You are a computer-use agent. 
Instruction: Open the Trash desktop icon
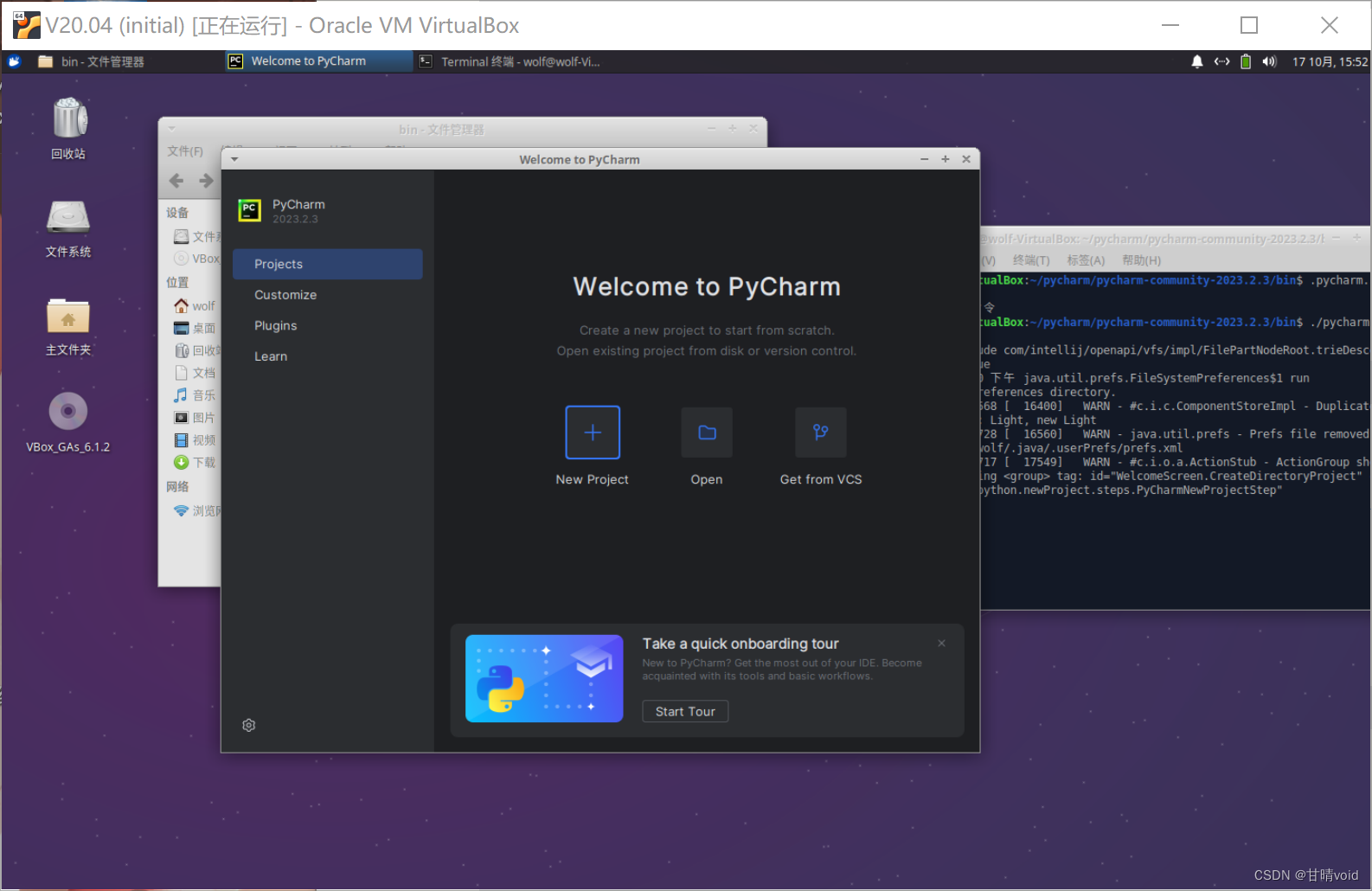[68, 128]
